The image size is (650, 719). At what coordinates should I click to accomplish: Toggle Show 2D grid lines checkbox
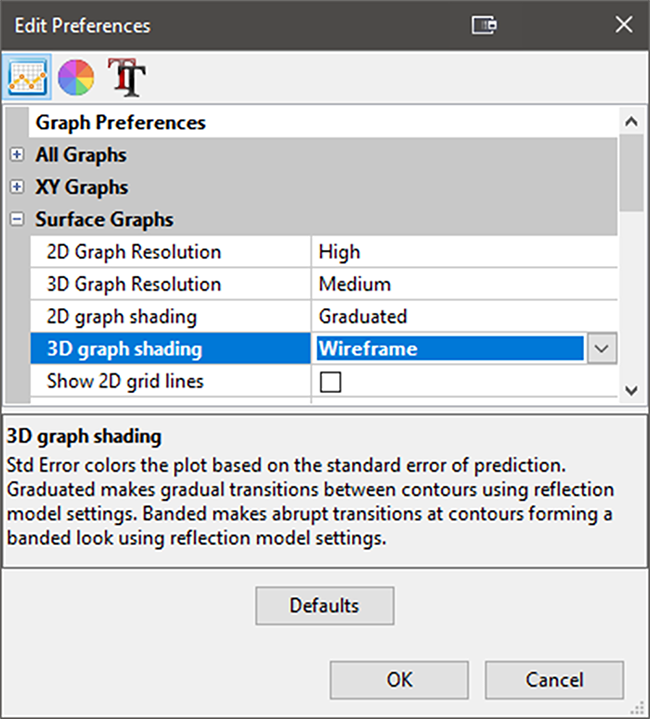click(330, 381)
